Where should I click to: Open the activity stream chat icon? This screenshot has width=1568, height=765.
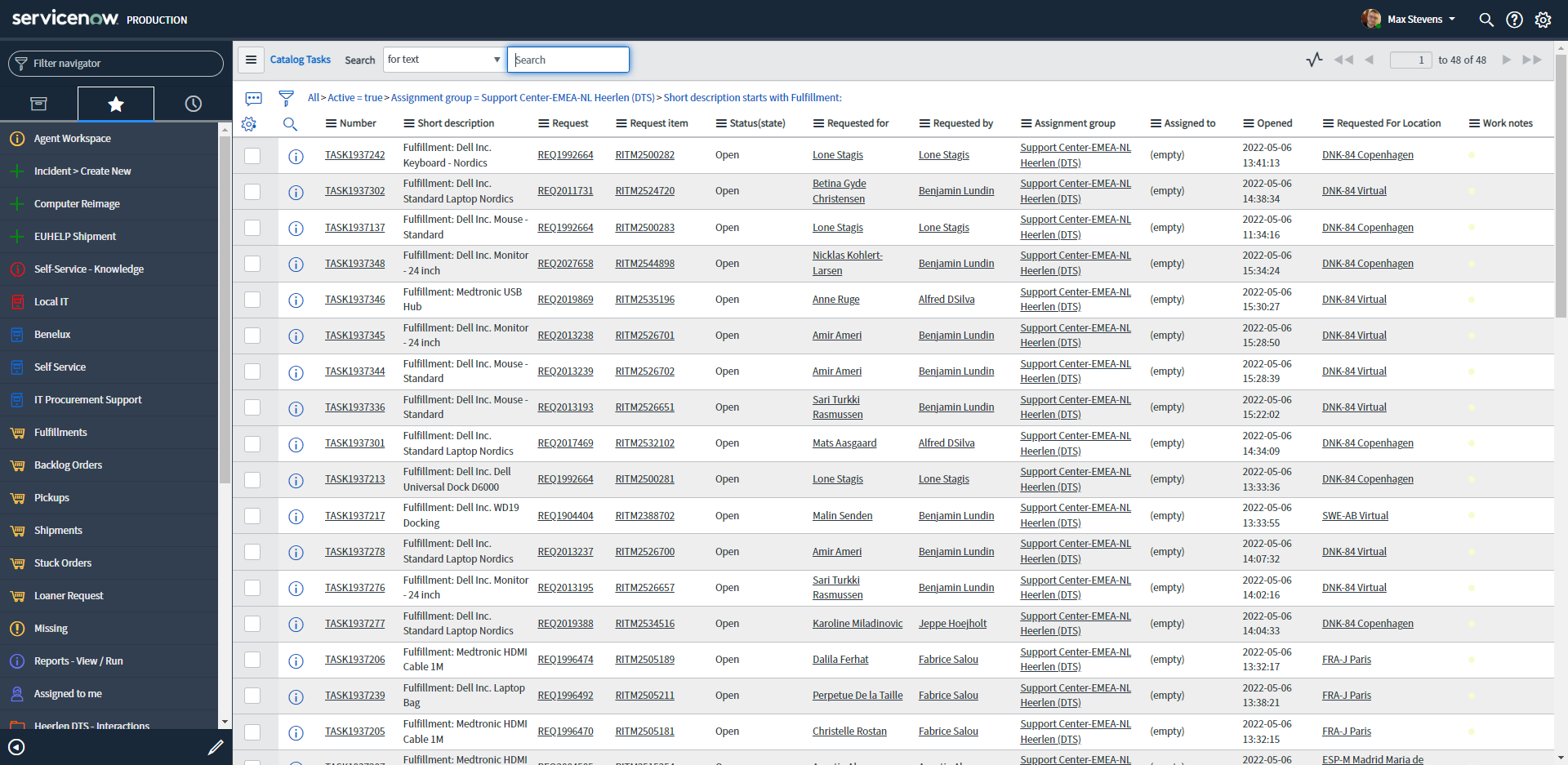pyautogui.click(x=254, y=98)
